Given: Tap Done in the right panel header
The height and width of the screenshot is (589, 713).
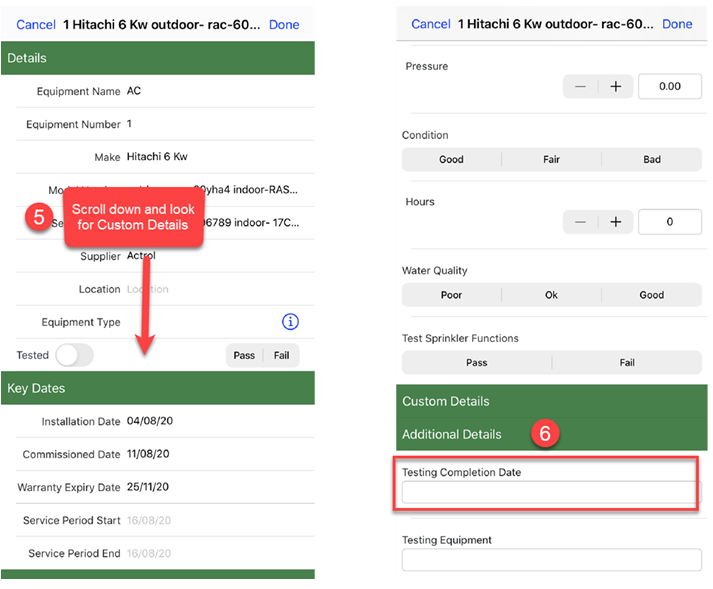Looking at the screenshot, I should [677, 24].
